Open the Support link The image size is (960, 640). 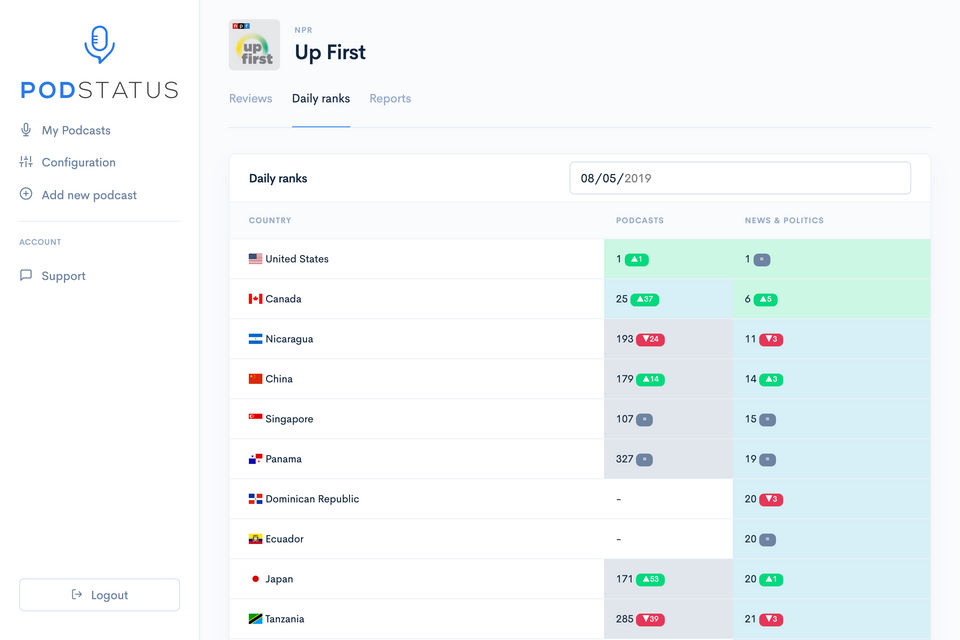click(x=64, y=276)
